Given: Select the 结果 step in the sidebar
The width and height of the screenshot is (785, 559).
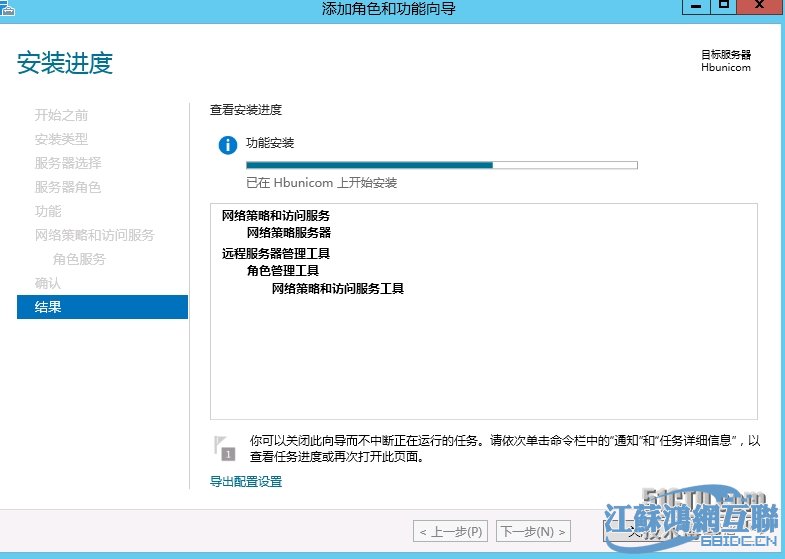Looking at the screenshot, I should 102,307.
